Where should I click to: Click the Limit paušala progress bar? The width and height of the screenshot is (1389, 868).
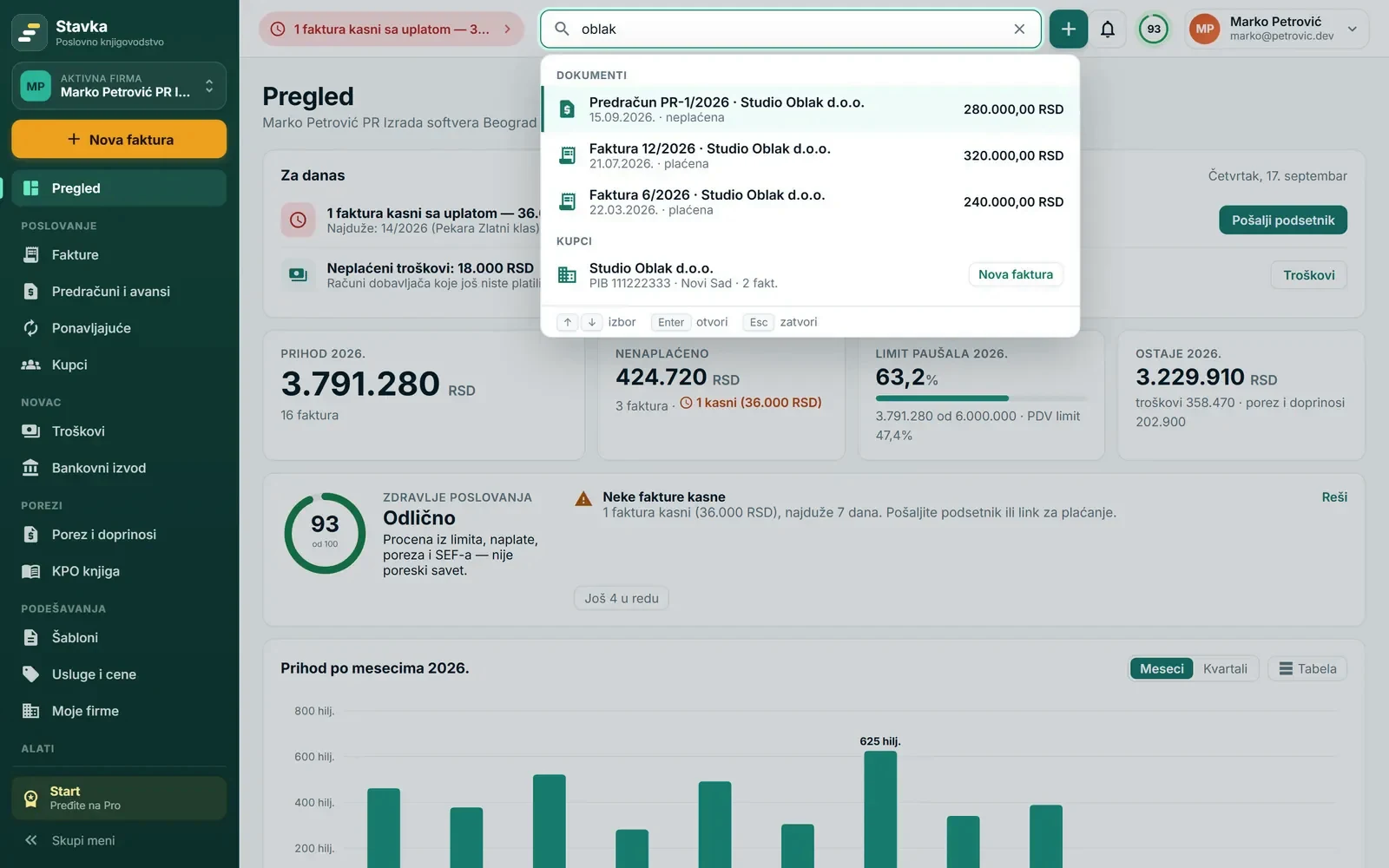click(x=980, y=398)
